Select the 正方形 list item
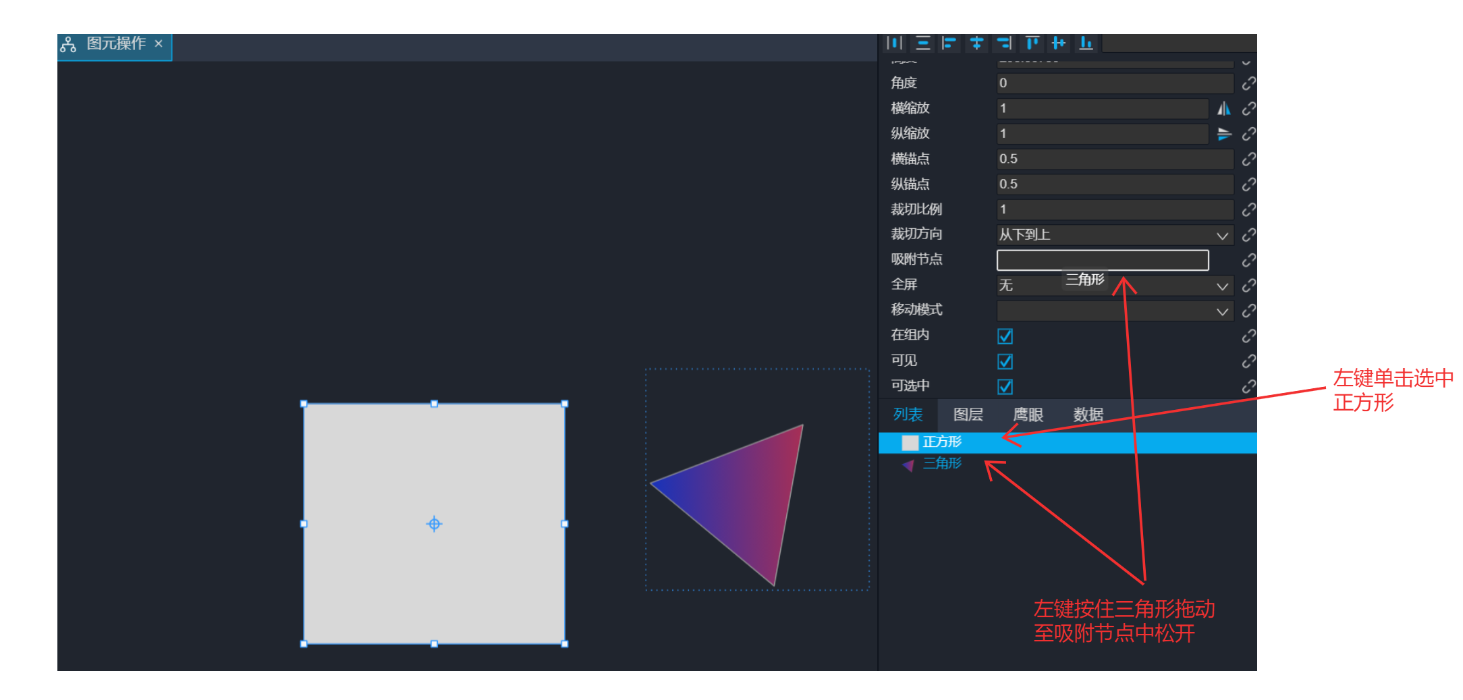 [941, 442]
